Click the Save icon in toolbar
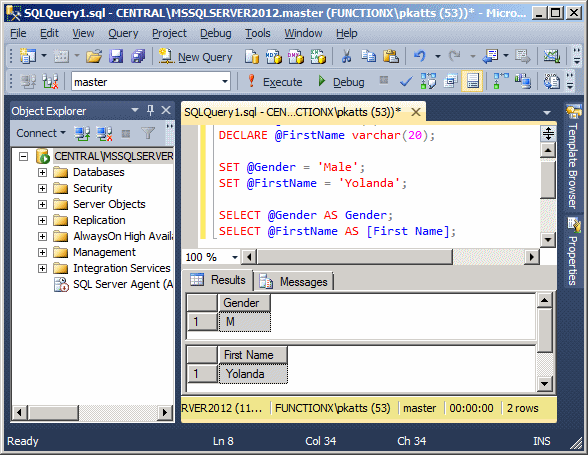The image size is (588, 455). [116, 56]
